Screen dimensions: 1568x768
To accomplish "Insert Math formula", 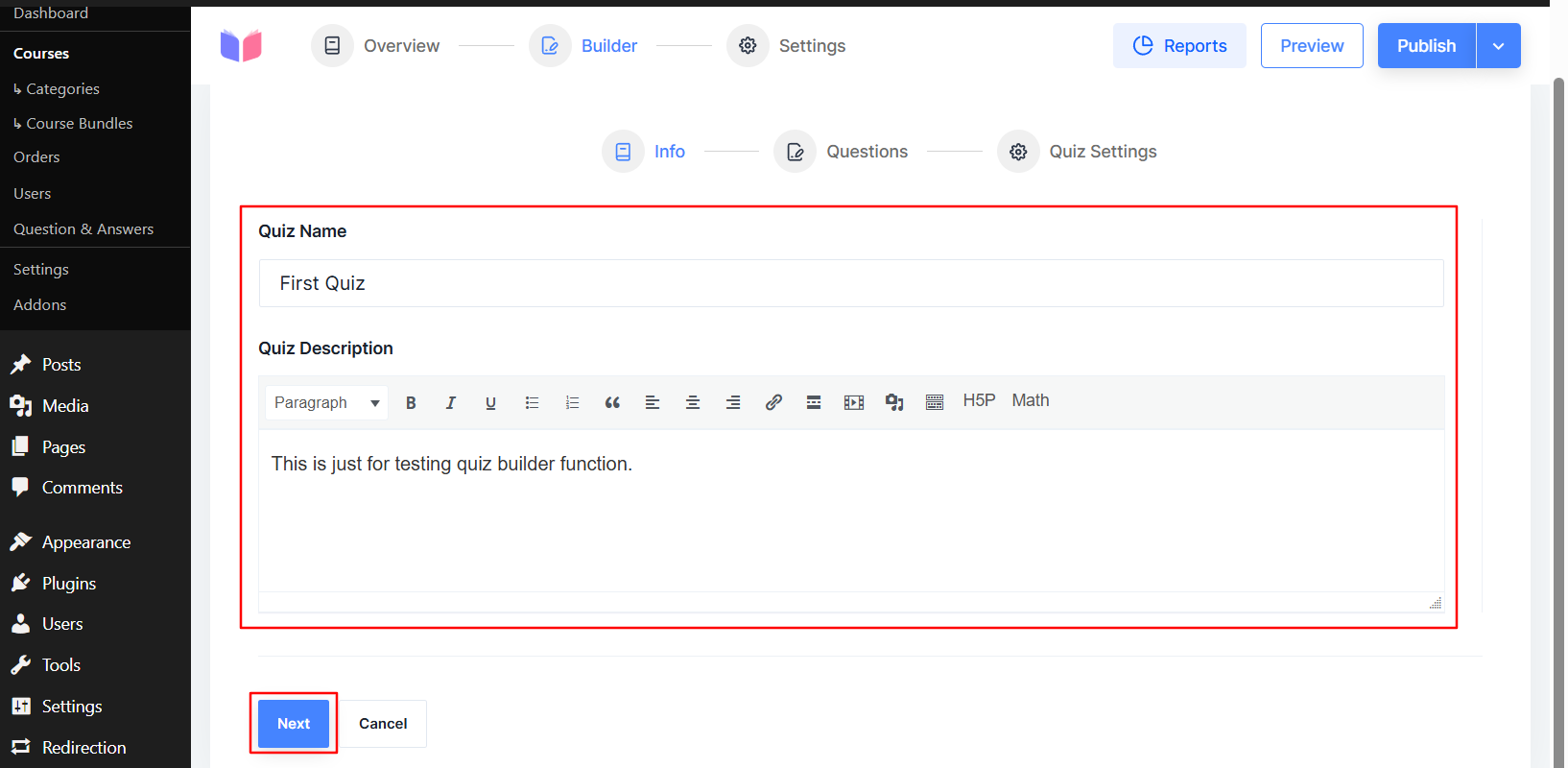I will coord(1031,400).
